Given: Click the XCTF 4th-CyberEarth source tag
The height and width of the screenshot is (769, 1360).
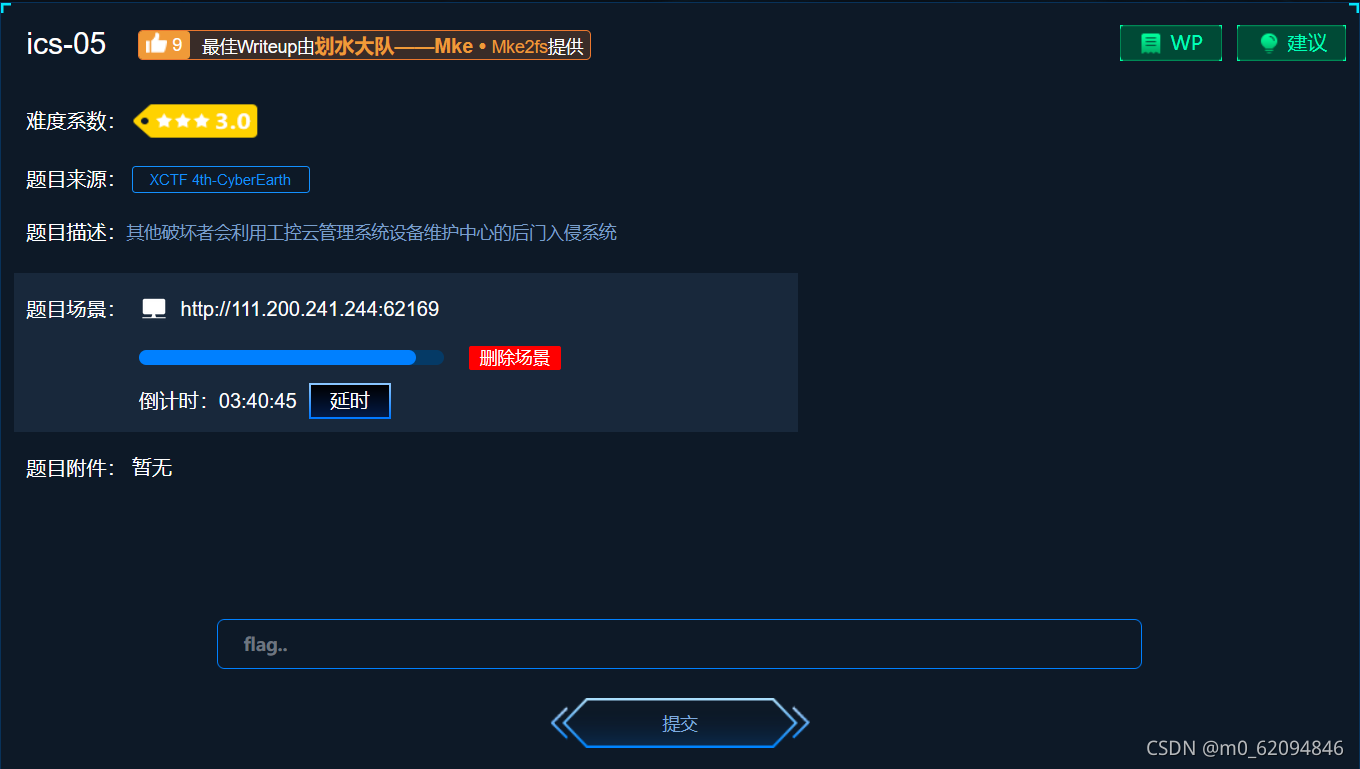Looking at the screenshot, I should [x=221, y=180].
